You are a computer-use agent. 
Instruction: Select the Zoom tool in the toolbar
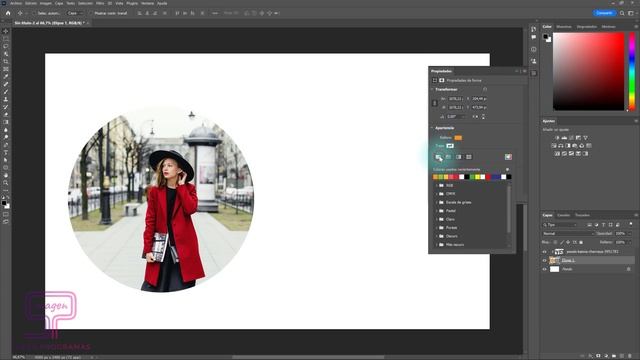coord(6,182)
